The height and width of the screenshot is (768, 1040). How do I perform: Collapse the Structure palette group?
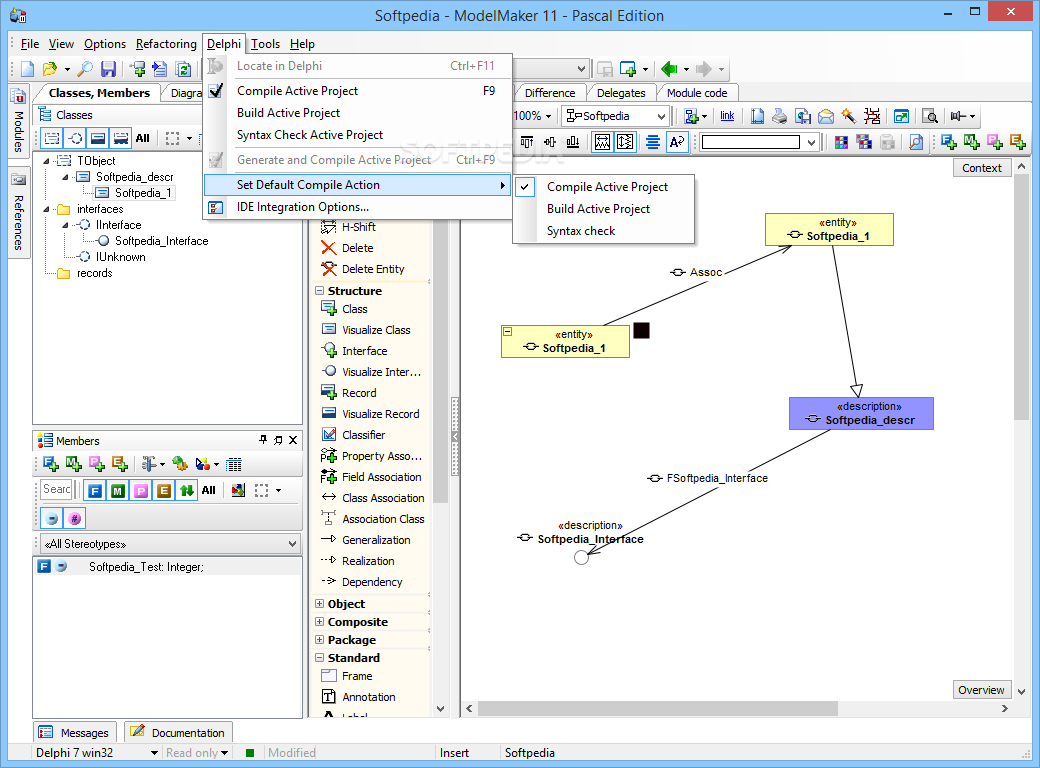point(320,290)
